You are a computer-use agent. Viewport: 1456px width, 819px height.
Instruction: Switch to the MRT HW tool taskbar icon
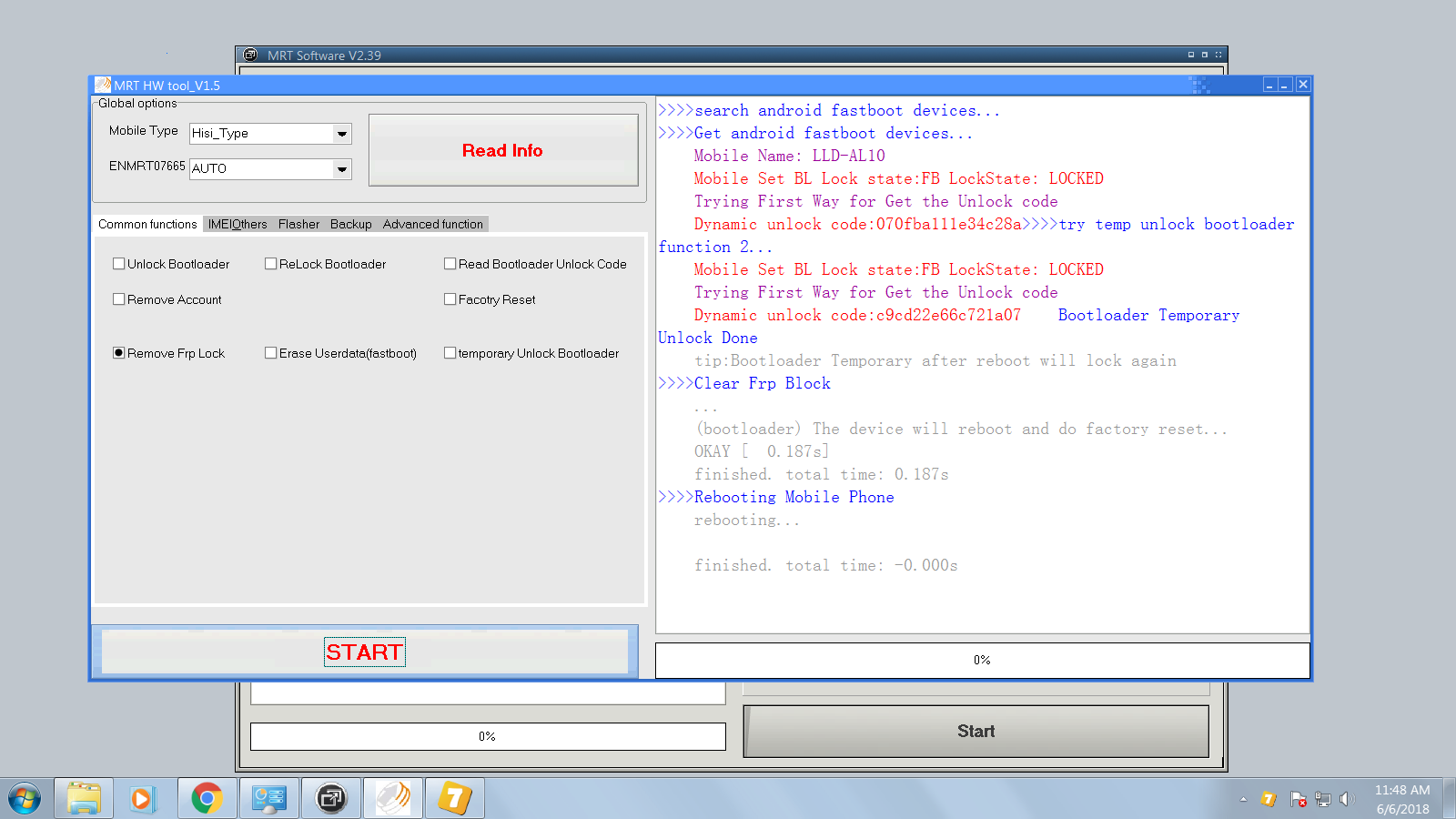[x=393, y=799]
